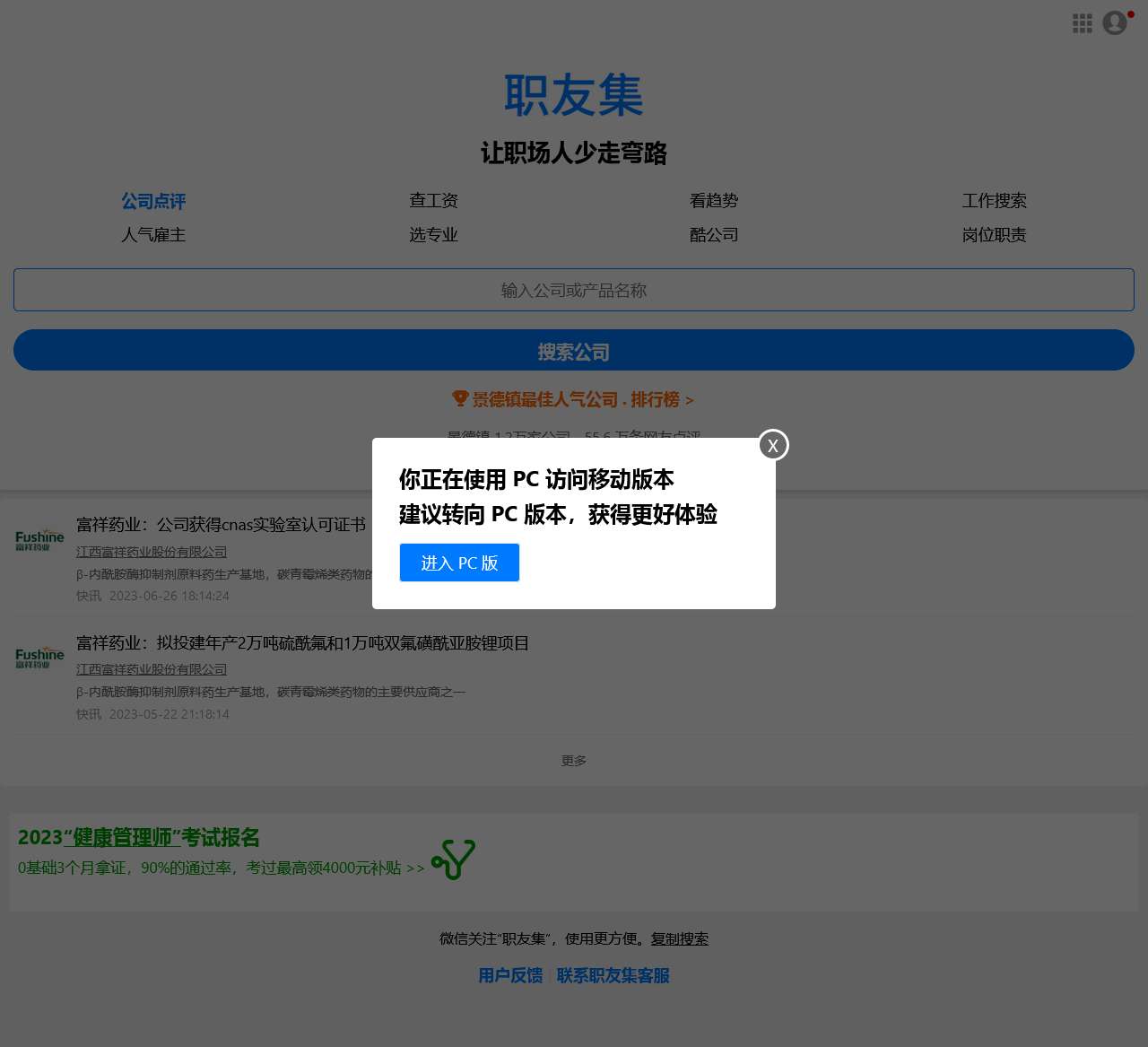Click the stethoscope icon in the exam banner

pos(453,859)
